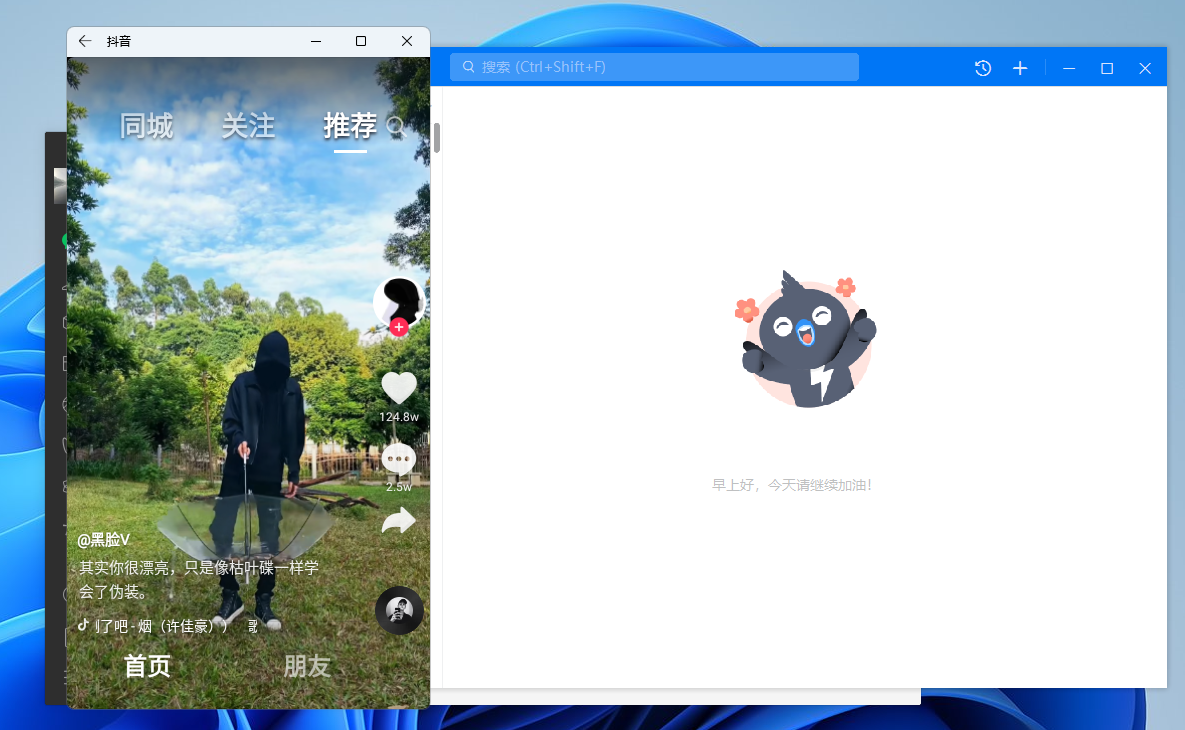Switch to the 同城 tab

pos(147,126)
